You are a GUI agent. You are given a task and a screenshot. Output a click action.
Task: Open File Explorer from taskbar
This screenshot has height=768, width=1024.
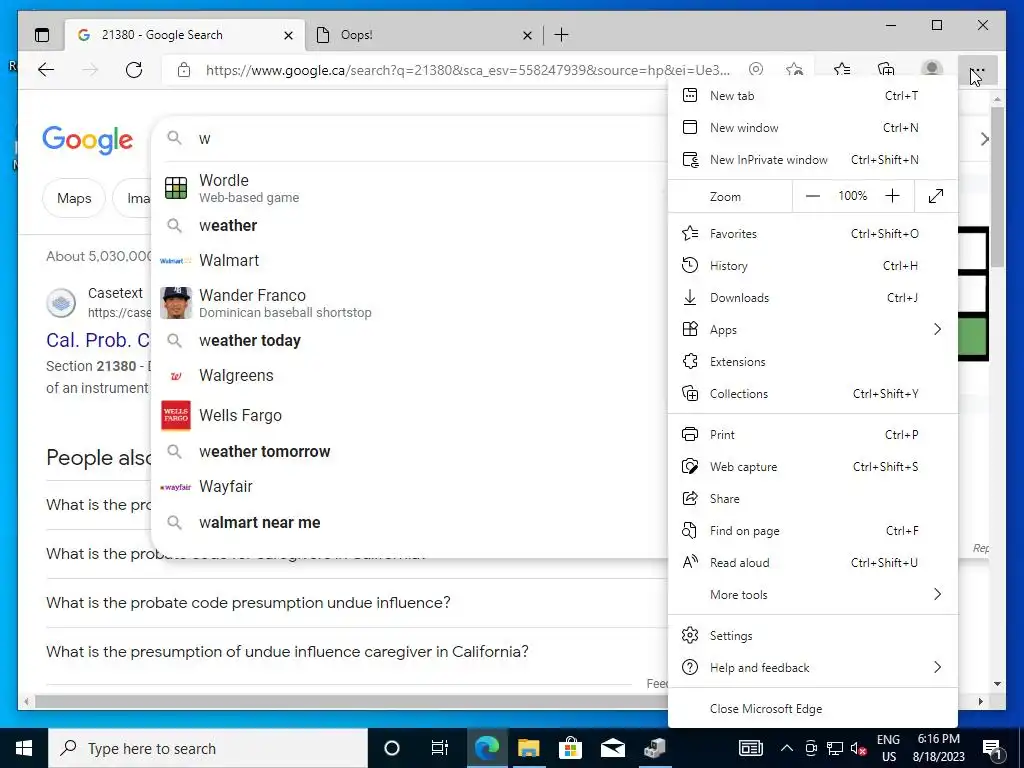pyautogui.click(x=528, y=748)
